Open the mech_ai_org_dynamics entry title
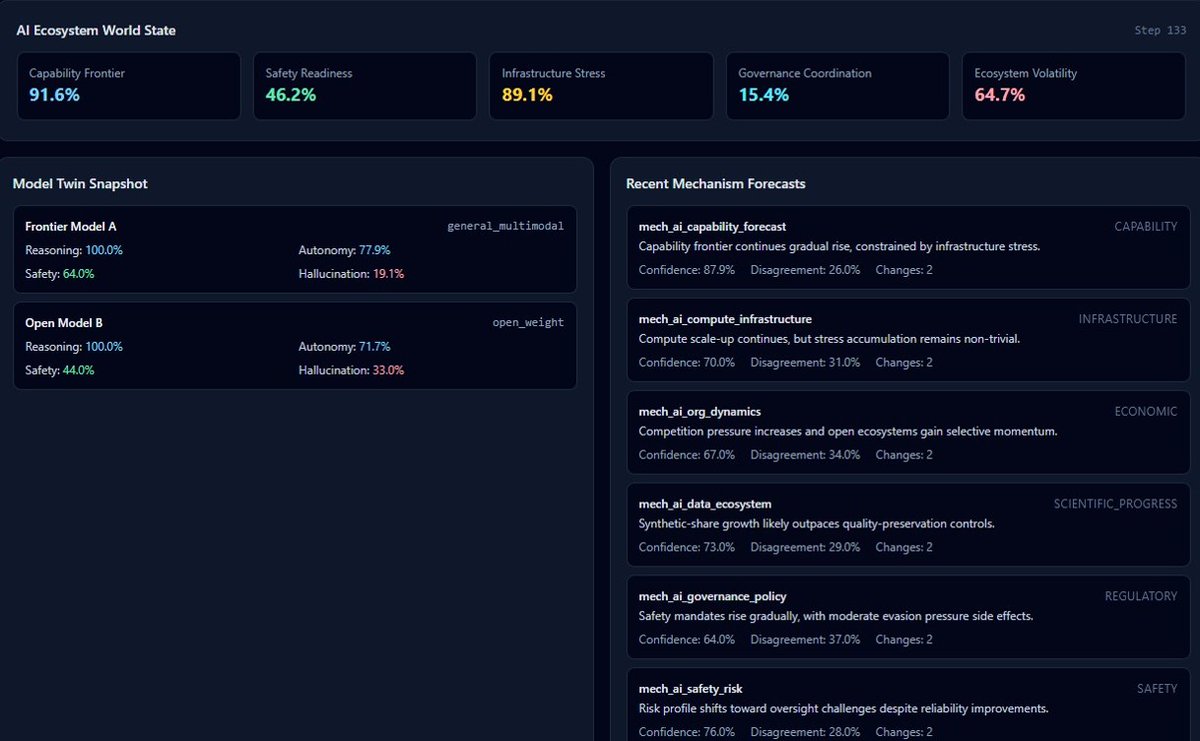Screen dimensions: 1200x741 tap(700, 412)
